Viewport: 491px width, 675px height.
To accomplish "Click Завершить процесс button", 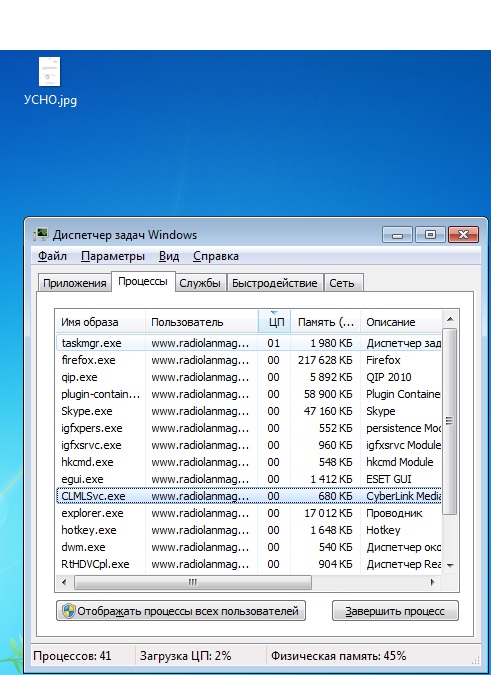I will (395, 611).
